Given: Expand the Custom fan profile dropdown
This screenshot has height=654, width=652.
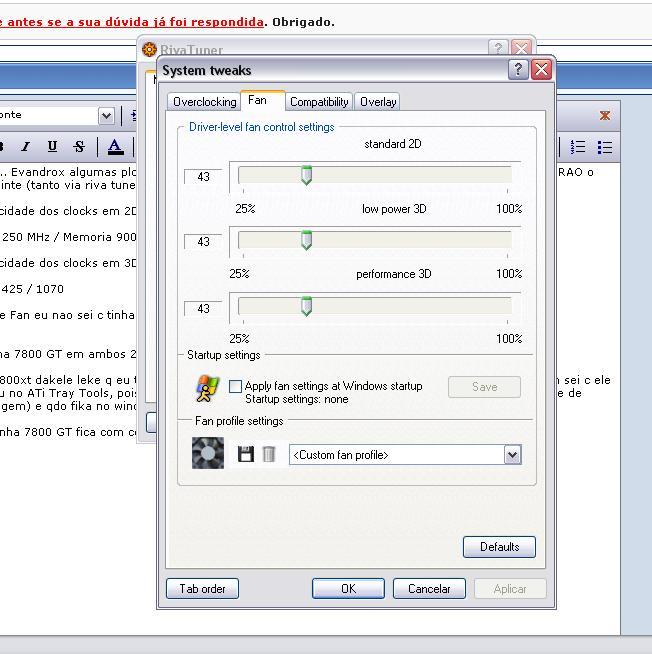Looking at the screenshot, I should [513, 455].
